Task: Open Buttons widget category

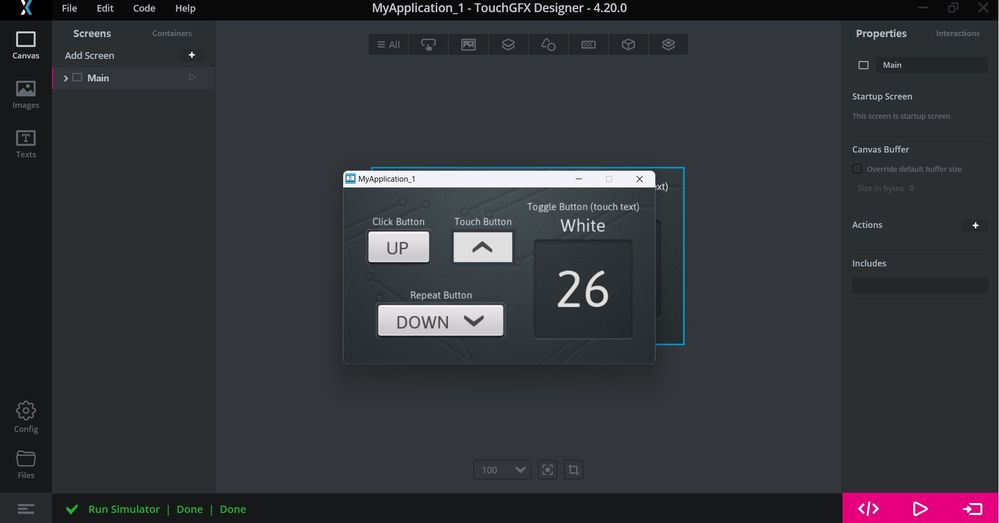Action: (428, 45)
